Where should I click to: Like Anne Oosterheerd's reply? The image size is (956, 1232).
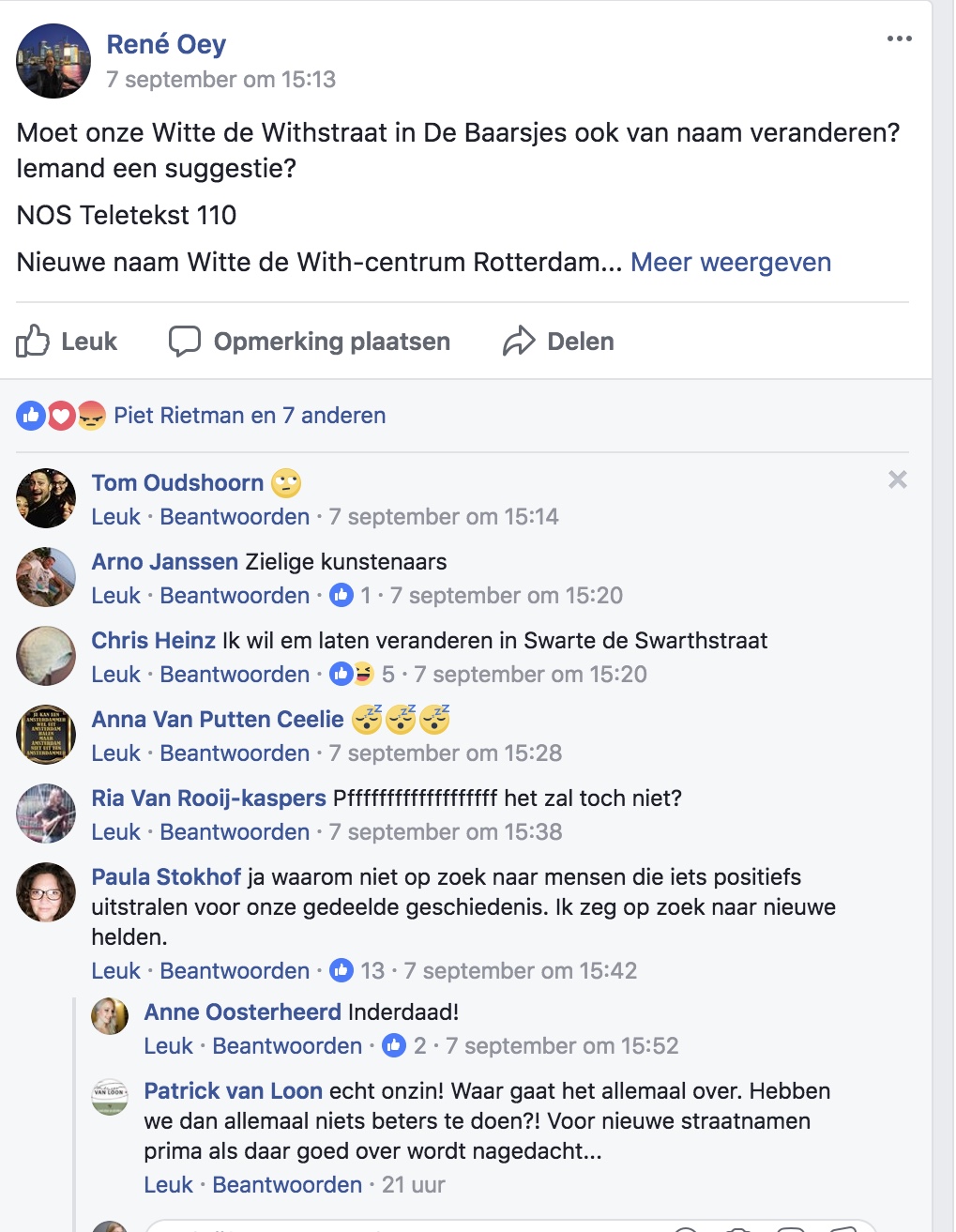pos(168,1046)
